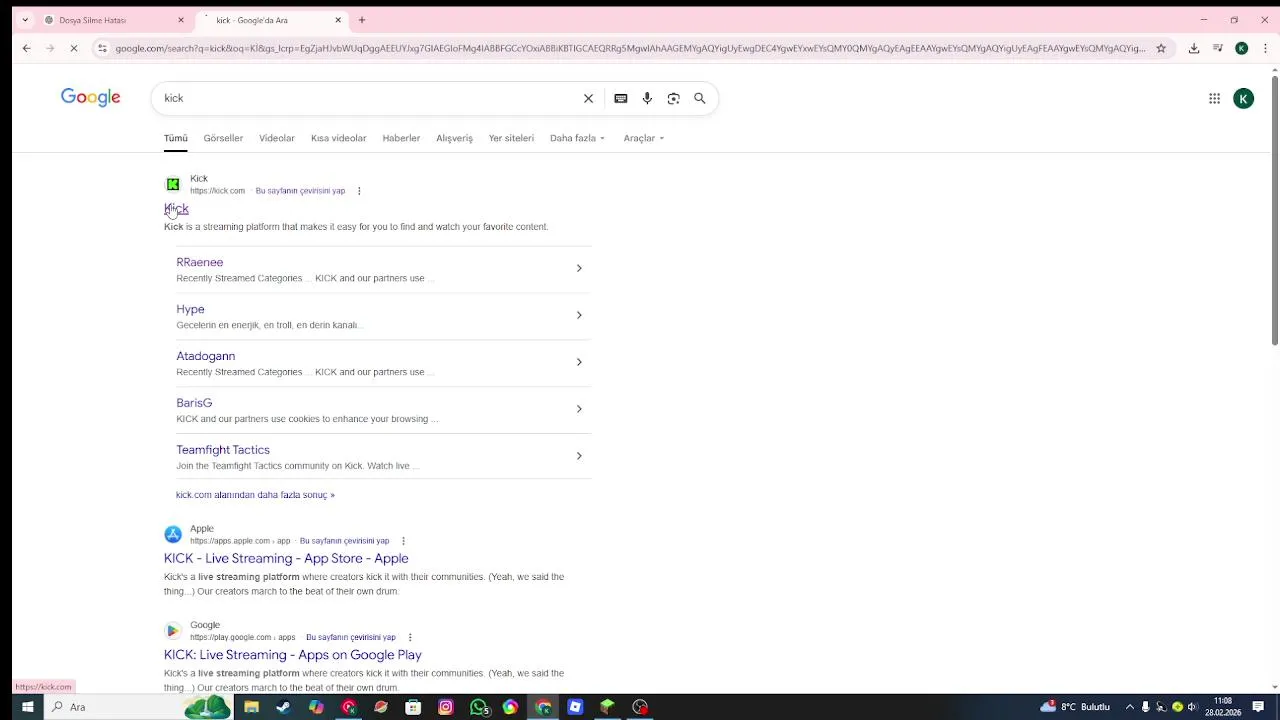Screen dimensions: 1280x720
Task: Translate Apple App Store page link
Action: [x=344, y=541]
